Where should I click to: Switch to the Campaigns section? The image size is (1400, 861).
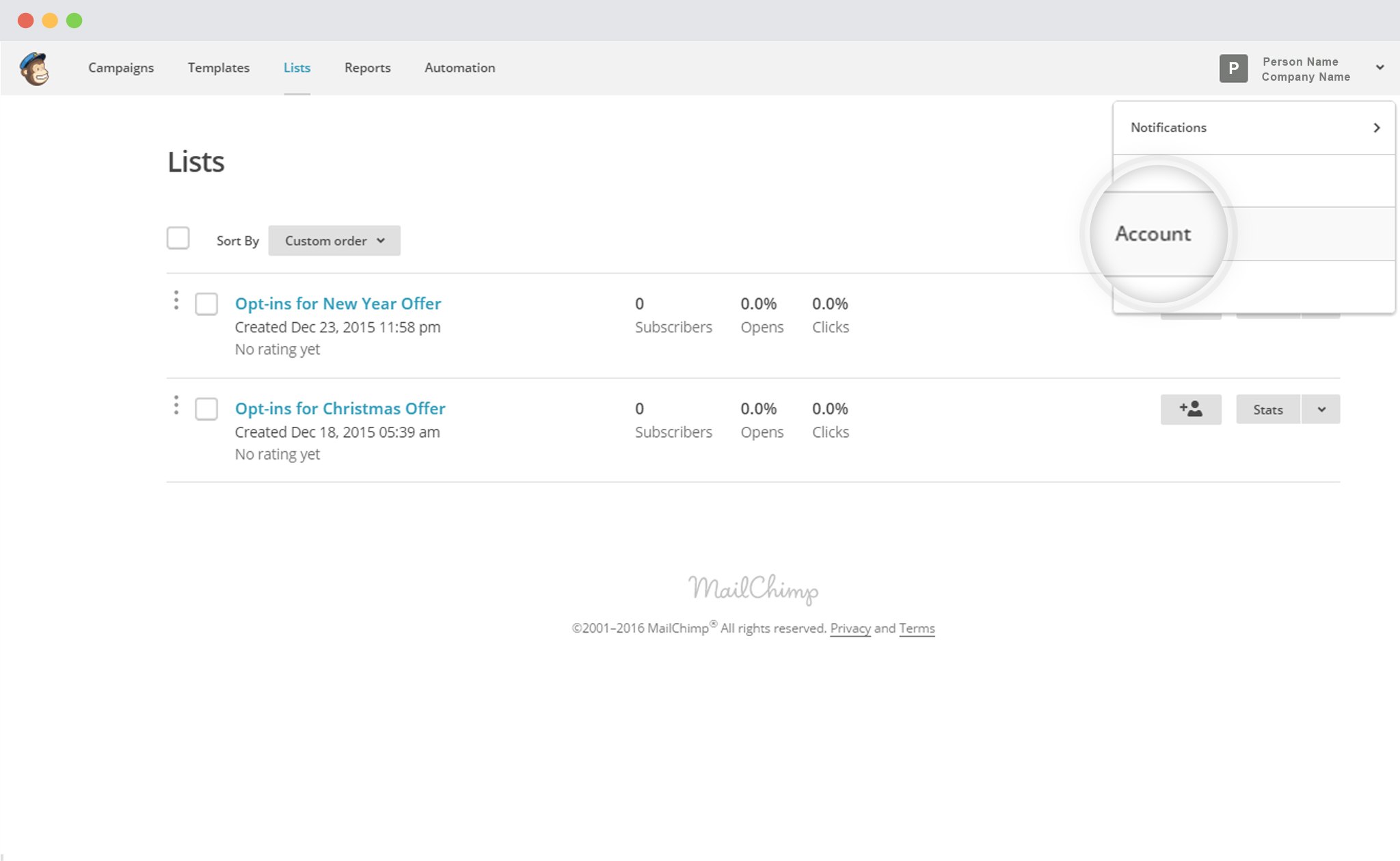pyautogui.click(x=120, y=68)
